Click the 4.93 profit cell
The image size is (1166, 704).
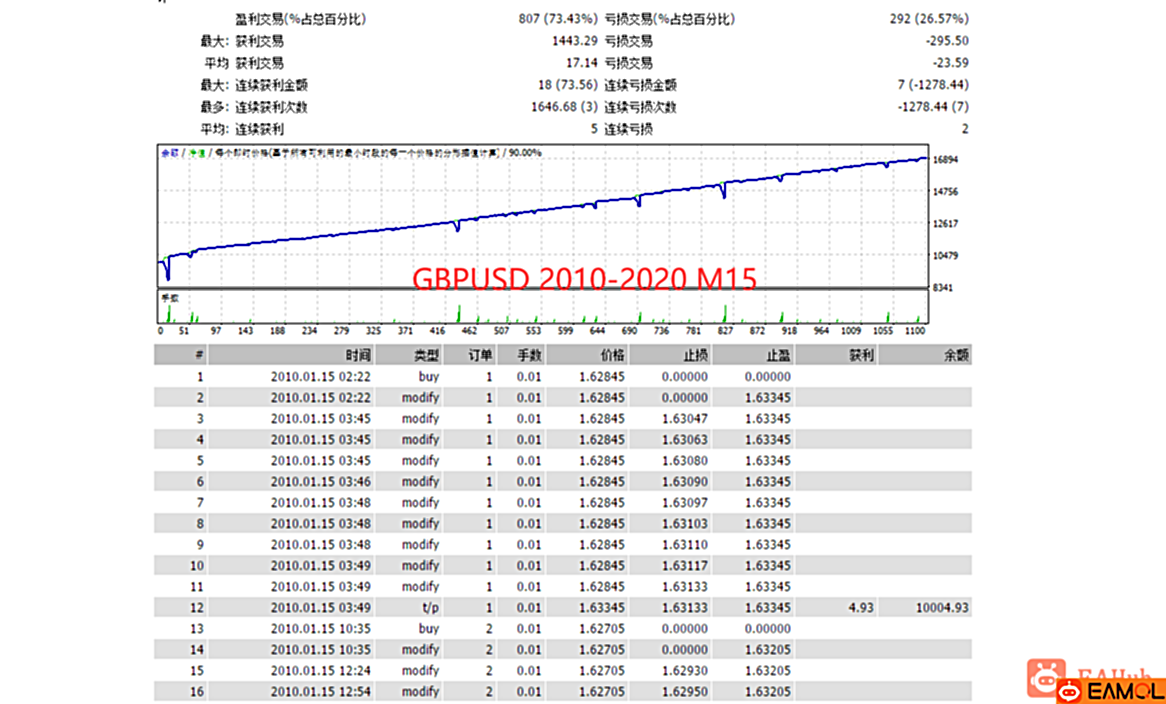click(861, 608)
